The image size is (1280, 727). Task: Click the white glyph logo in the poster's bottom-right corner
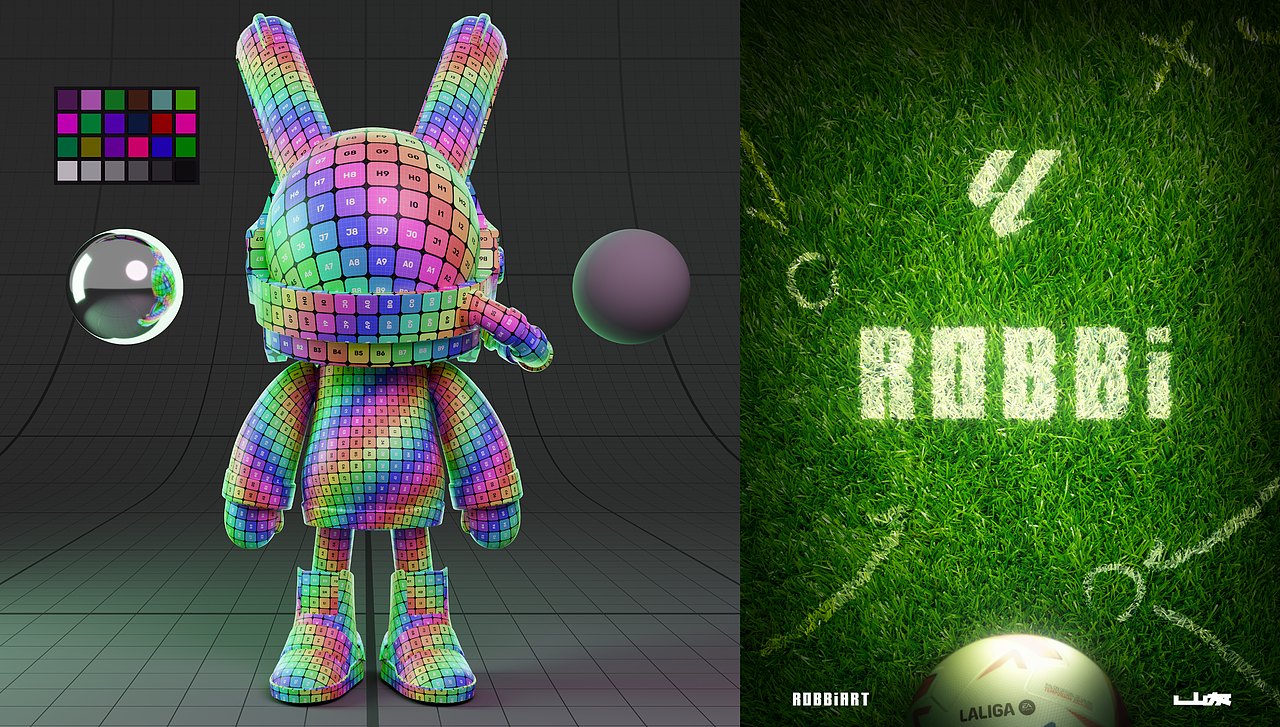(x=1202, y=699)
